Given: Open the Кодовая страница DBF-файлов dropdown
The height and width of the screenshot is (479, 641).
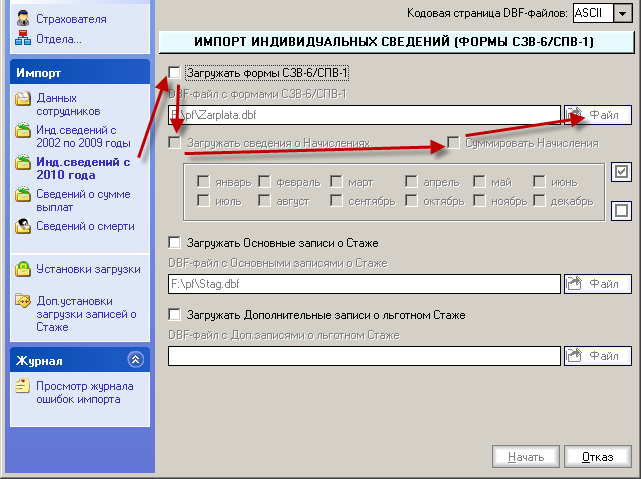Looking at the screenshot, I should (x=623, y=13).
